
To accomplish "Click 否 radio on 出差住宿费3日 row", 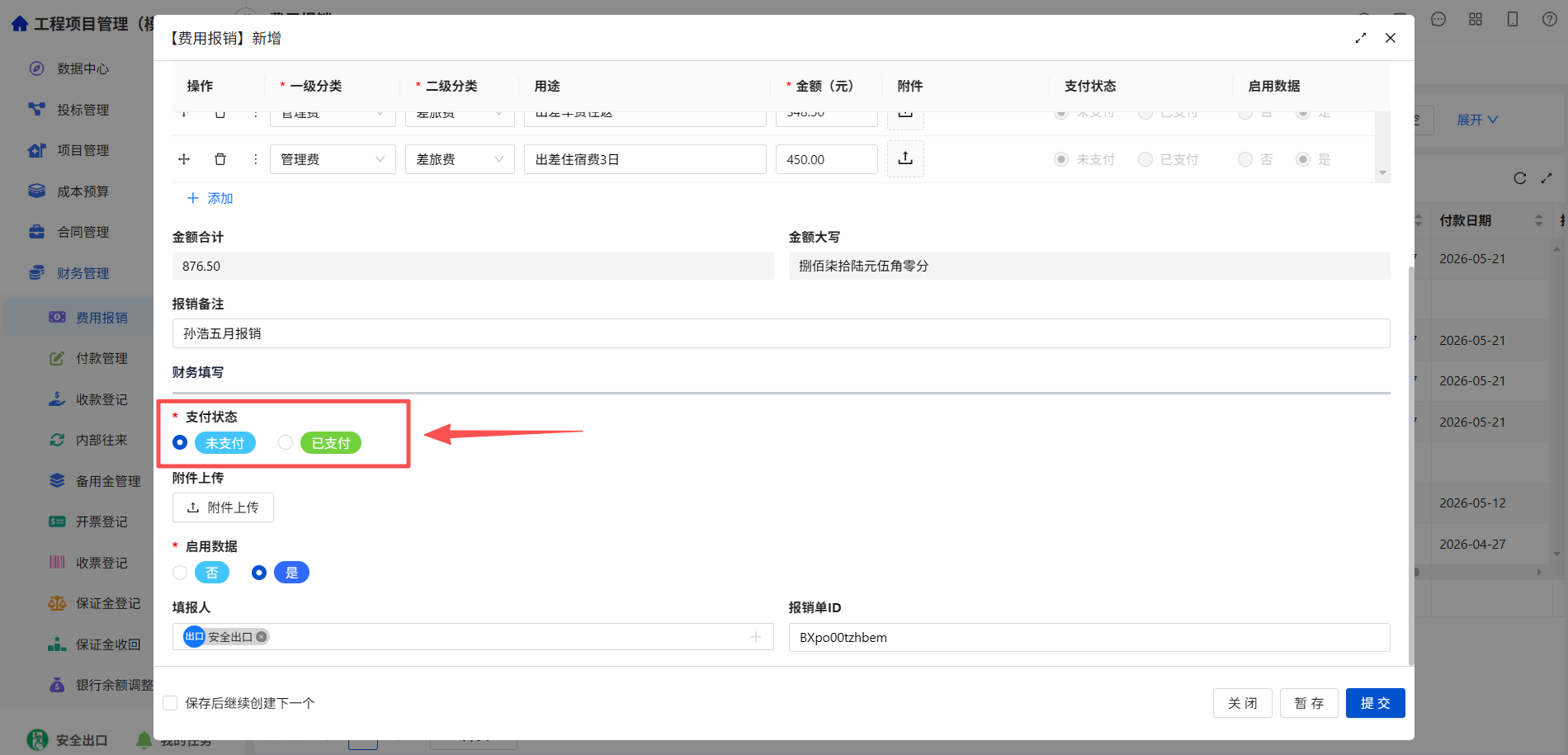I will (x=1245, y=159).
